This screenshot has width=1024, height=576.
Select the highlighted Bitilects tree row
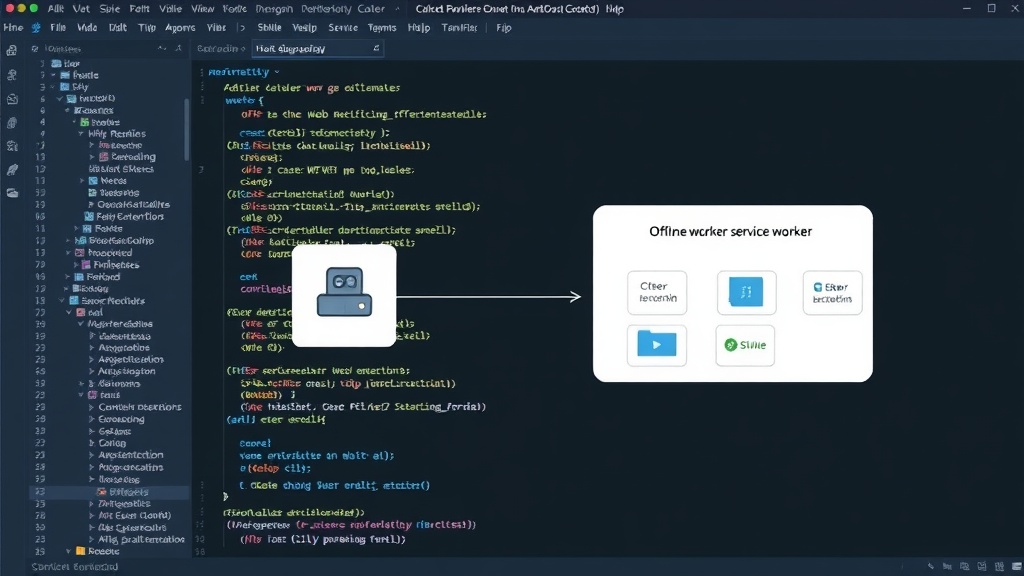pyautogui.click(x=109, y=492)
